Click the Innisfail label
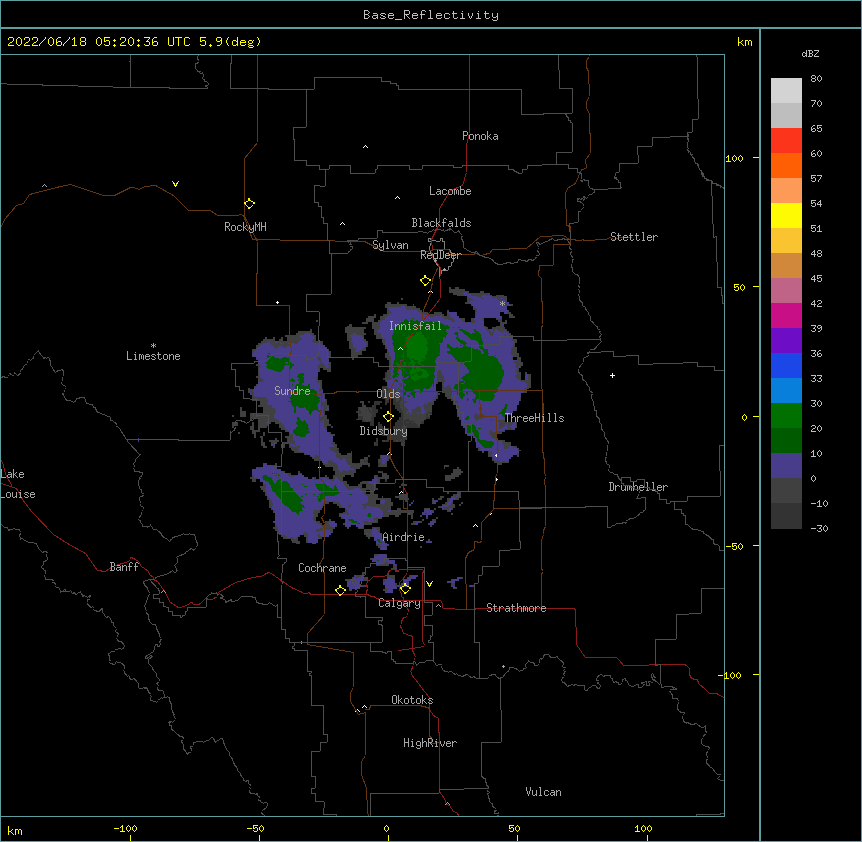 pos(415,326)
